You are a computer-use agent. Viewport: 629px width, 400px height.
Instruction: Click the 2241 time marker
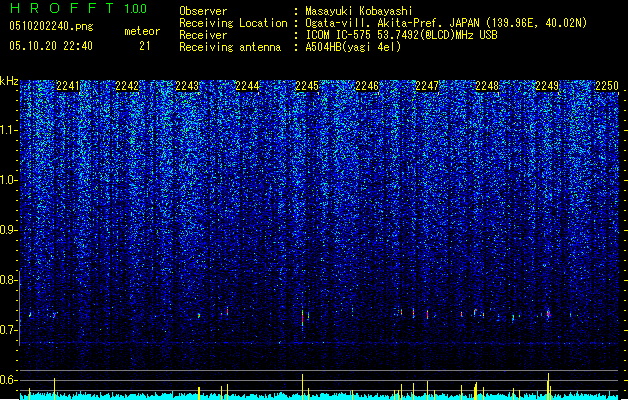tap(68, 86)
